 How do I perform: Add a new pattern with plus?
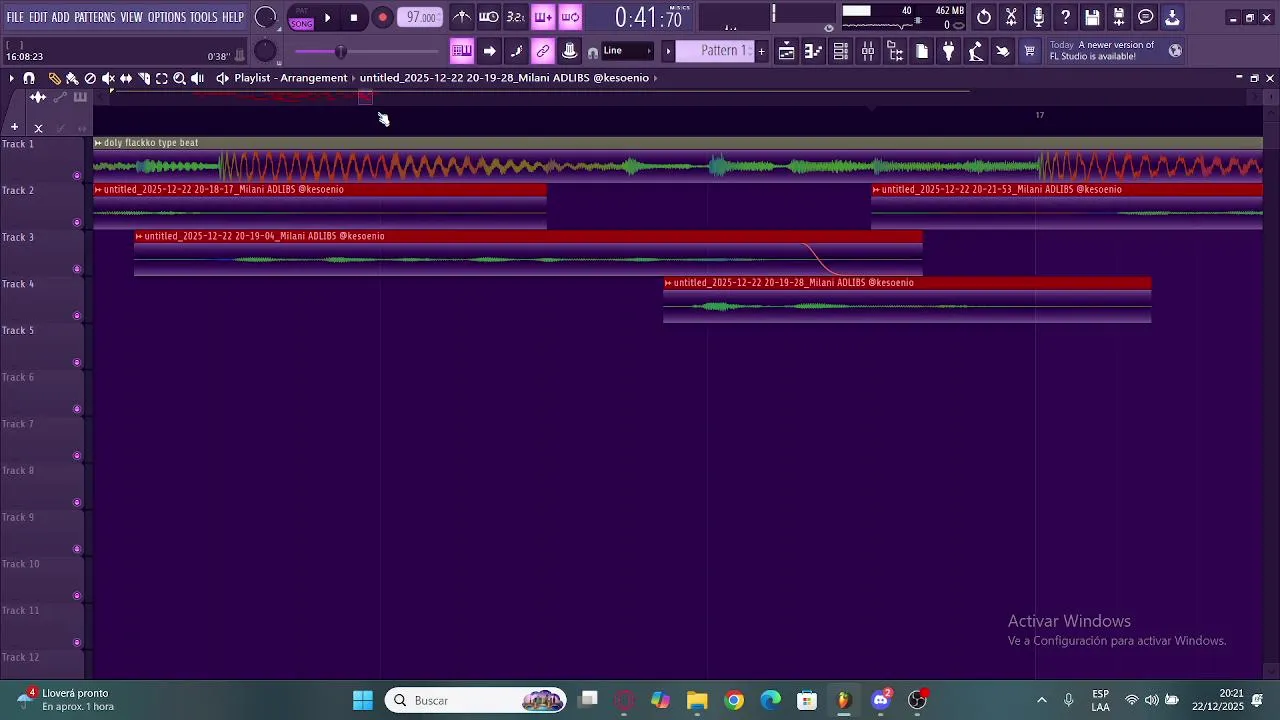761,51
